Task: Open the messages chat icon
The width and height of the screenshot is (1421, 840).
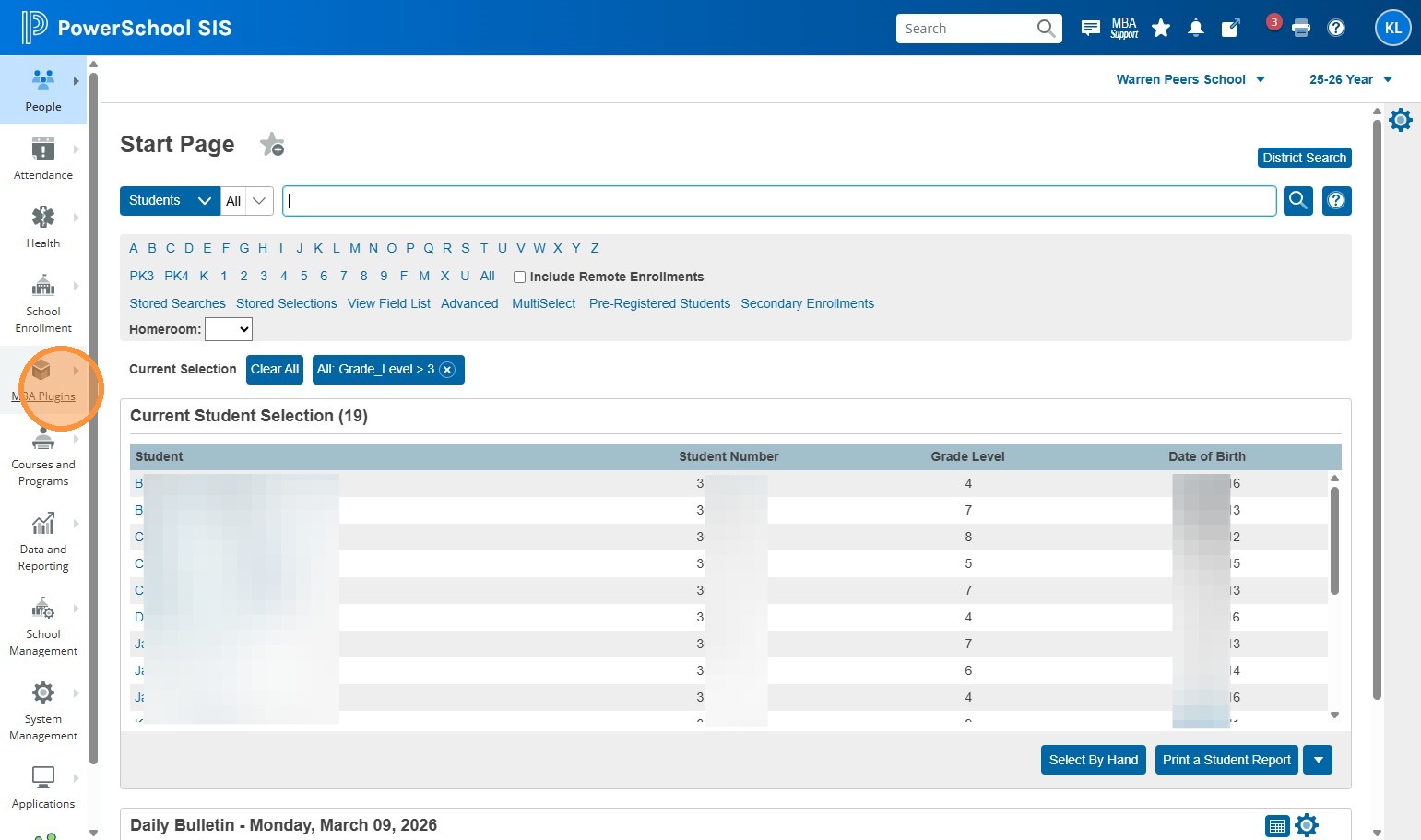Action: (1090, 28)
